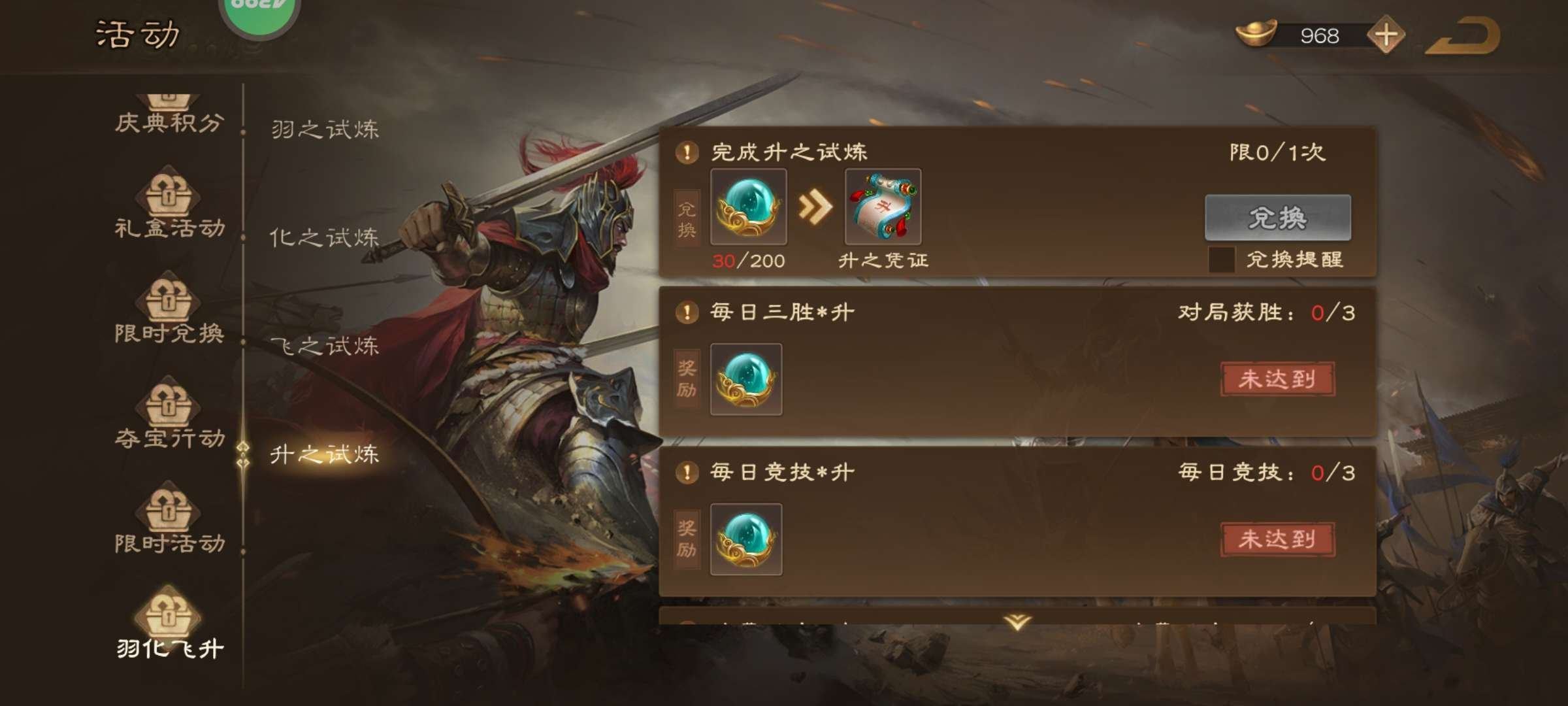Switch to the 化之试炼 tab
This screenshot has width=1568, height=706.
pos(325,237)
